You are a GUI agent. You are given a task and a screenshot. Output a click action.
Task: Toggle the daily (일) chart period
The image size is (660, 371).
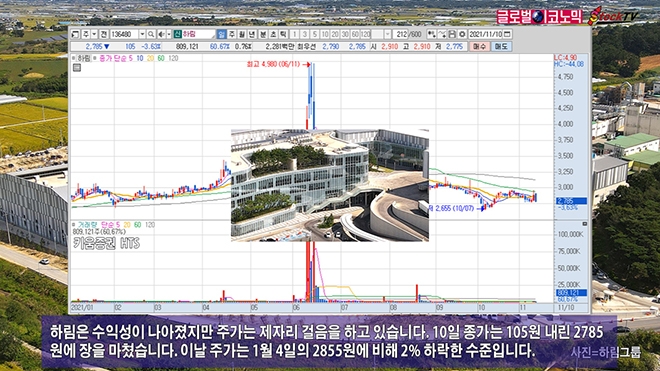(221, 34)
